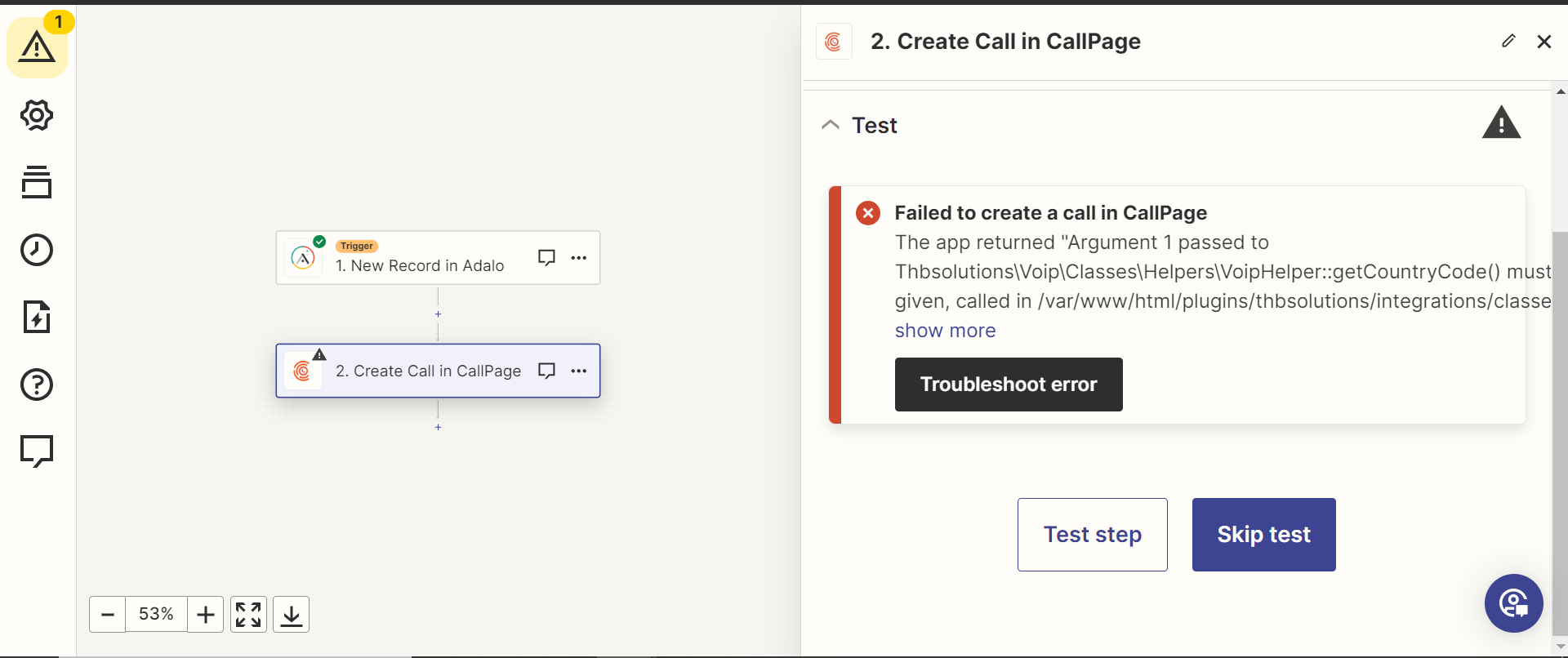Viewport: 1568px width, 658px height.
Task: Zoom in the canvas with plus button
Action: [206, 614]
